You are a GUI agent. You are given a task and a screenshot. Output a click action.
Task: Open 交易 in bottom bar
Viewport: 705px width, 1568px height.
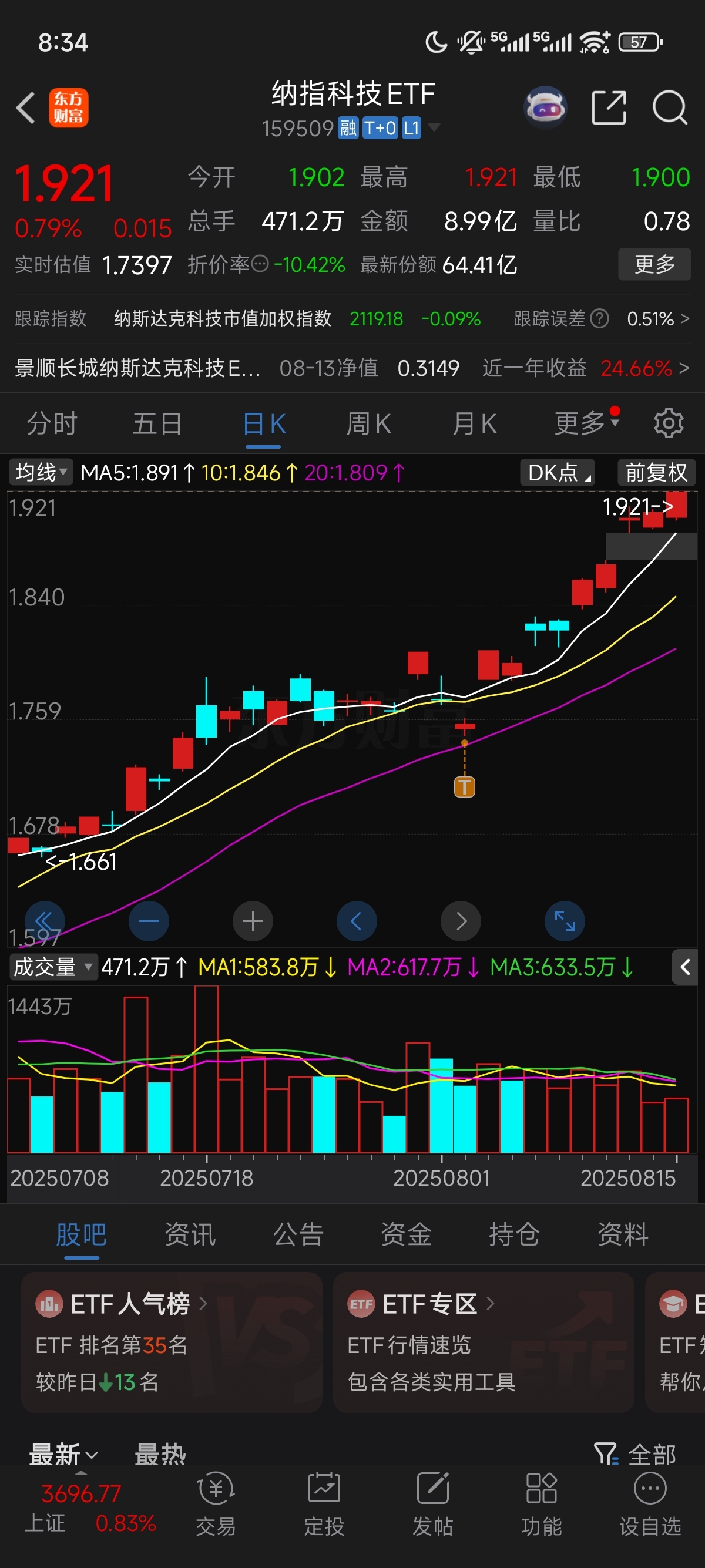click(216, 1503)
